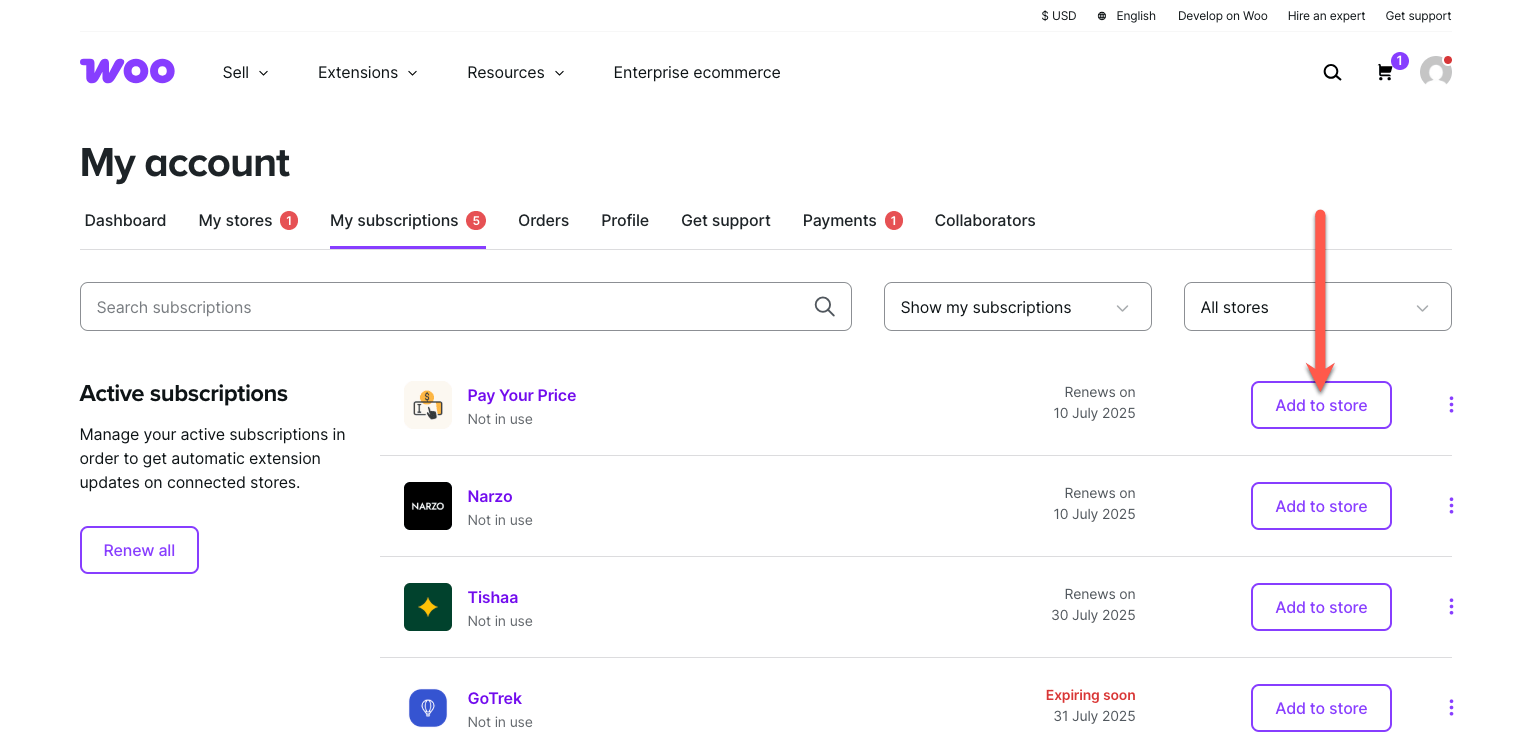The image size is (1527, 751).
Task: Add Narzo to a store
Action: [1321, 506]
